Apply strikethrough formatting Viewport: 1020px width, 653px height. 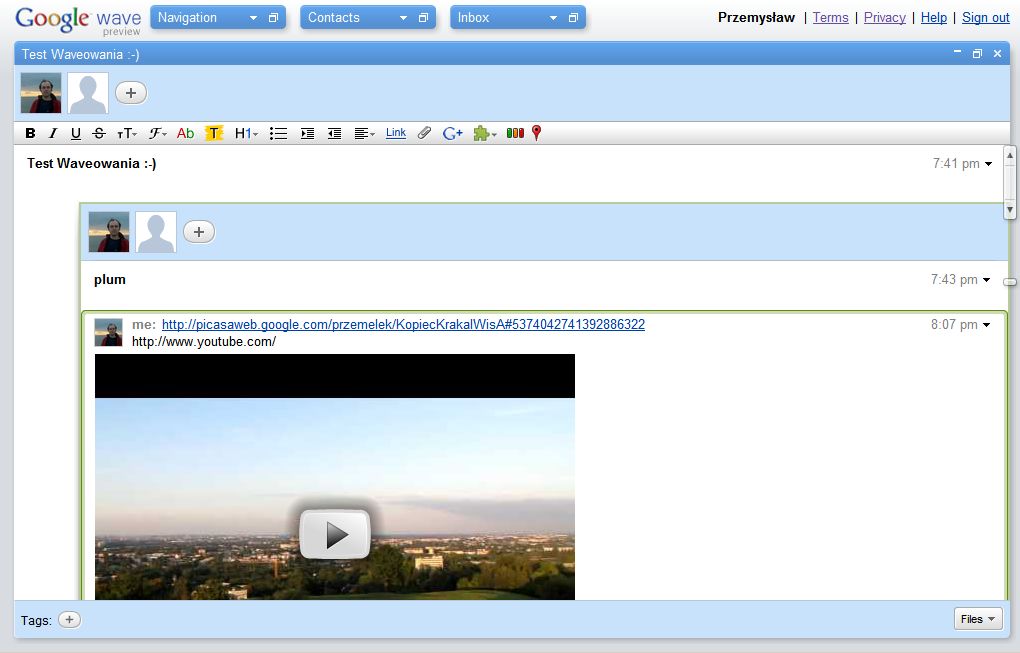tap(99, 133)
